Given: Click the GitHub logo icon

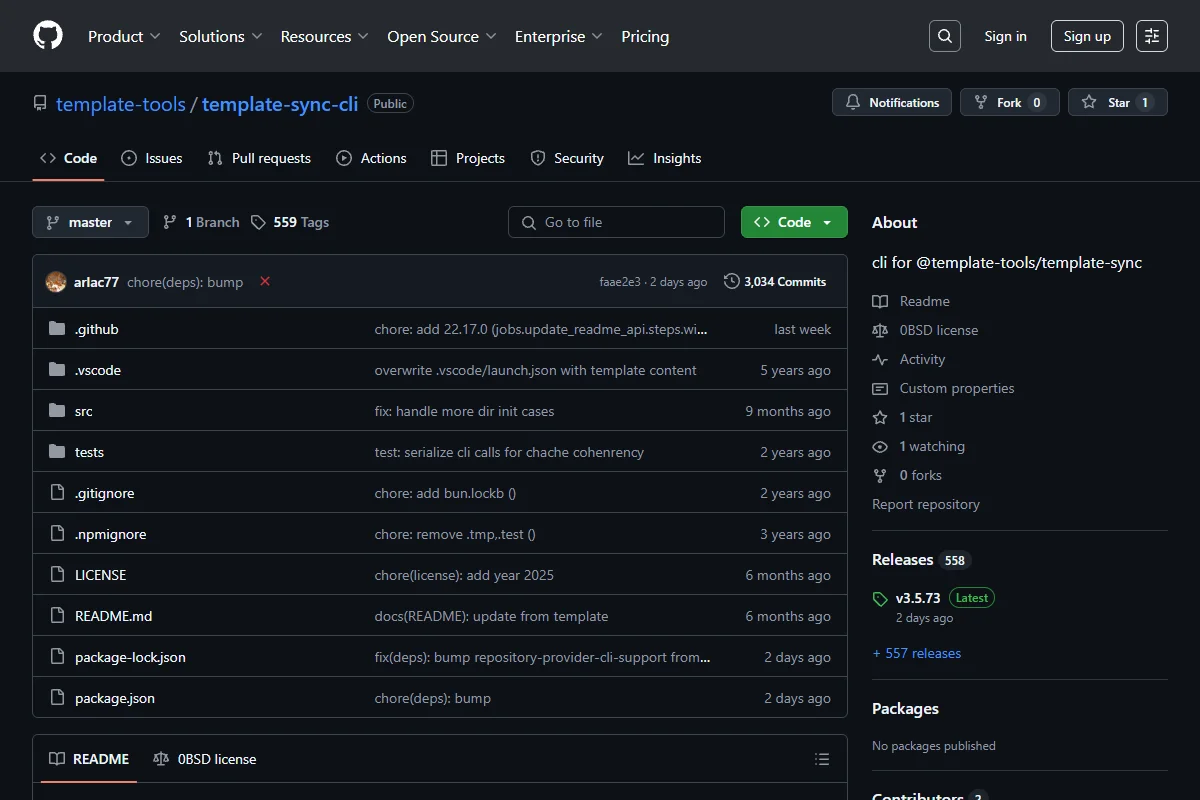Looking at the screenshot, I should click(x=48, y=36).
